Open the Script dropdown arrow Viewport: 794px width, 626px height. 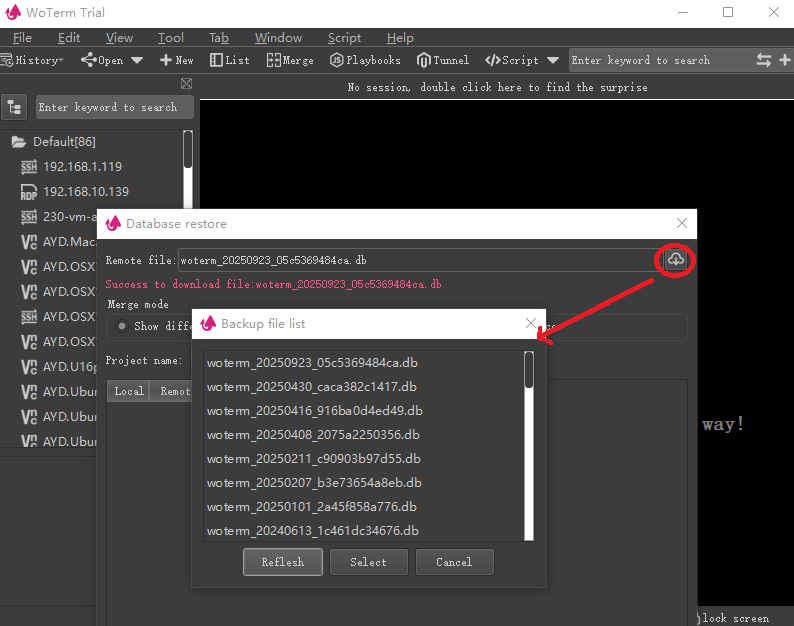tap(553, 60)
